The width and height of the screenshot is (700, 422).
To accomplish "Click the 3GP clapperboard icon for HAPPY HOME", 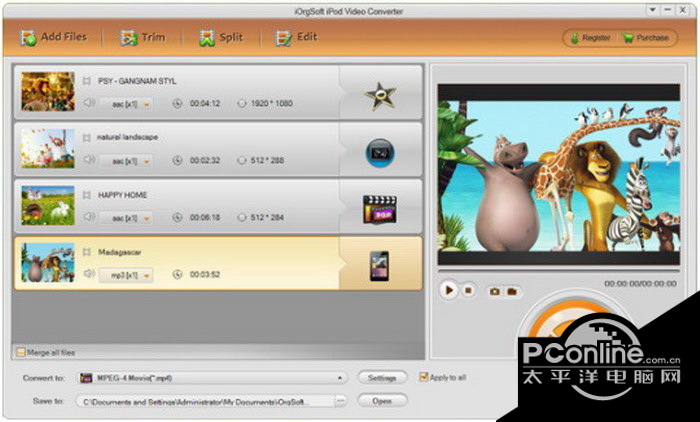I will pos(380,209).
